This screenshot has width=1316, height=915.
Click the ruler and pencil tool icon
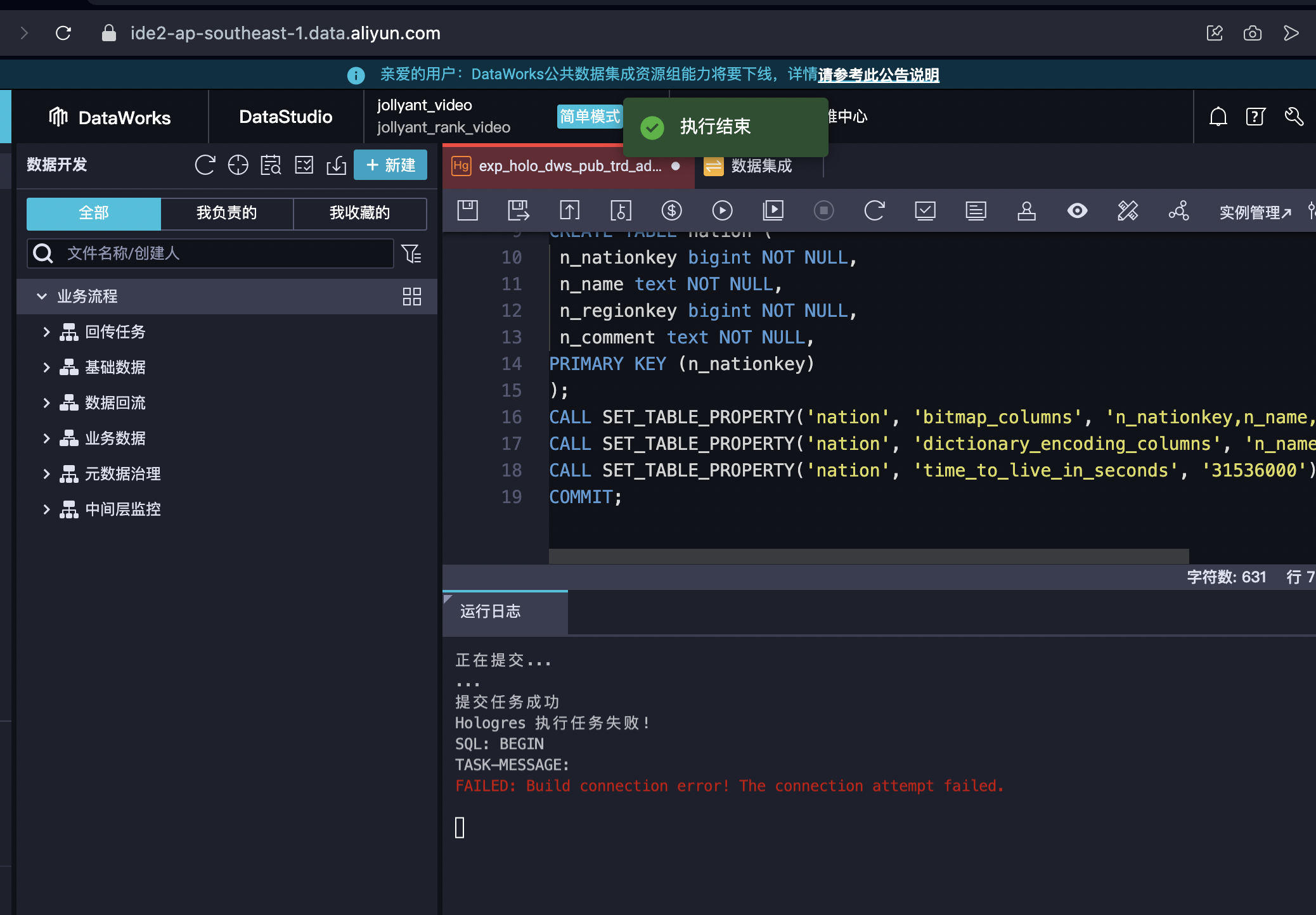tap(1128, 210)
